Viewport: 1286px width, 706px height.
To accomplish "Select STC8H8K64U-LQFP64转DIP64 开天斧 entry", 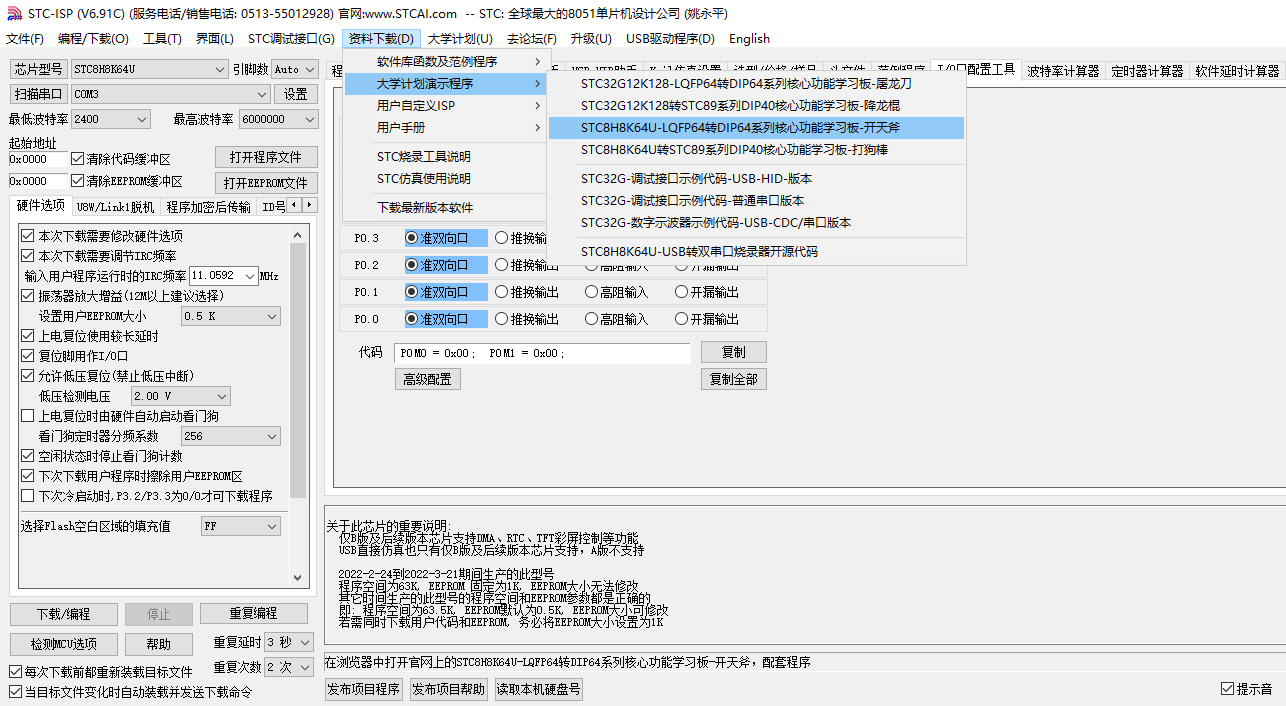I will click(756, 128).
